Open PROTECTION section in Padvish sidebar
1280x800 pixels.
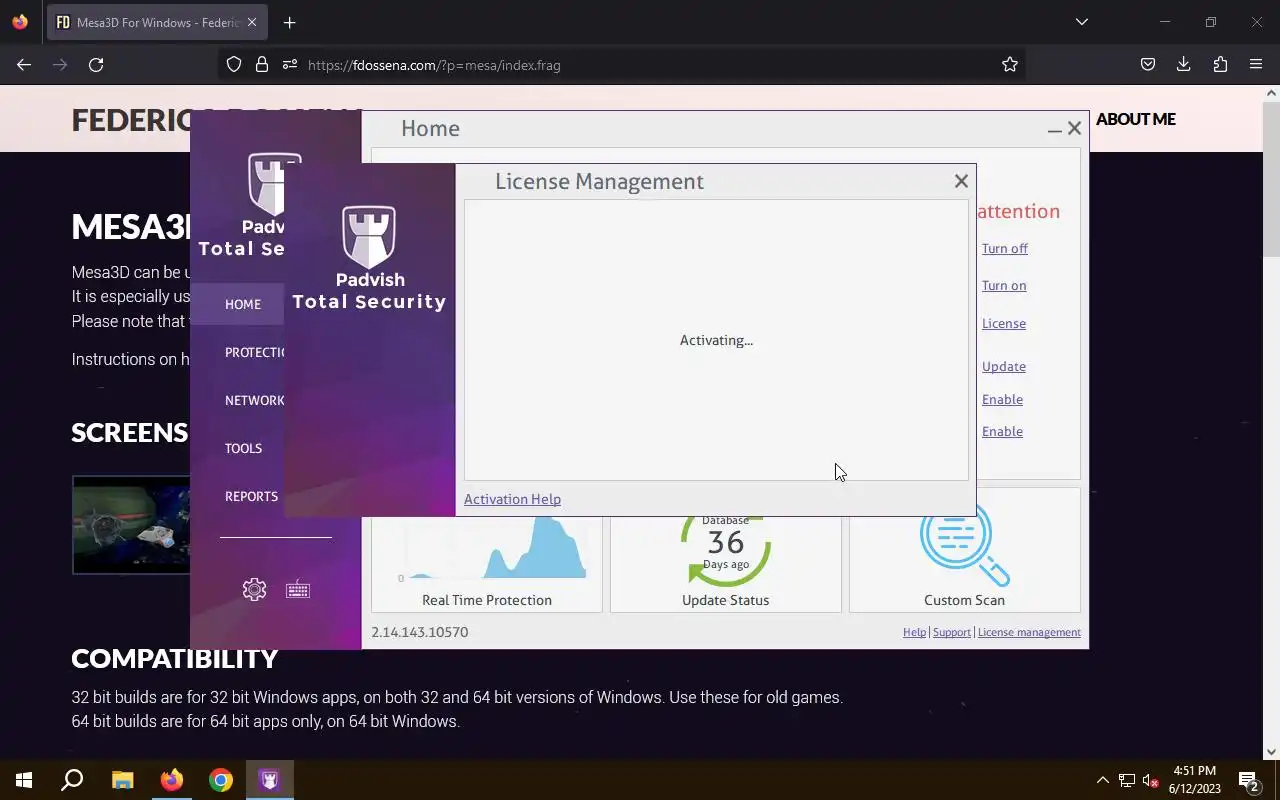(254, 352)
